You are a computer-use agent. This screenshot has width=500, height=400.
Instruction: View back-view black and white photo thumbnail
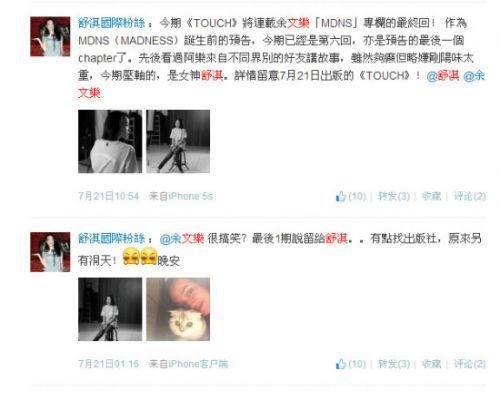(x=110, y=141)
